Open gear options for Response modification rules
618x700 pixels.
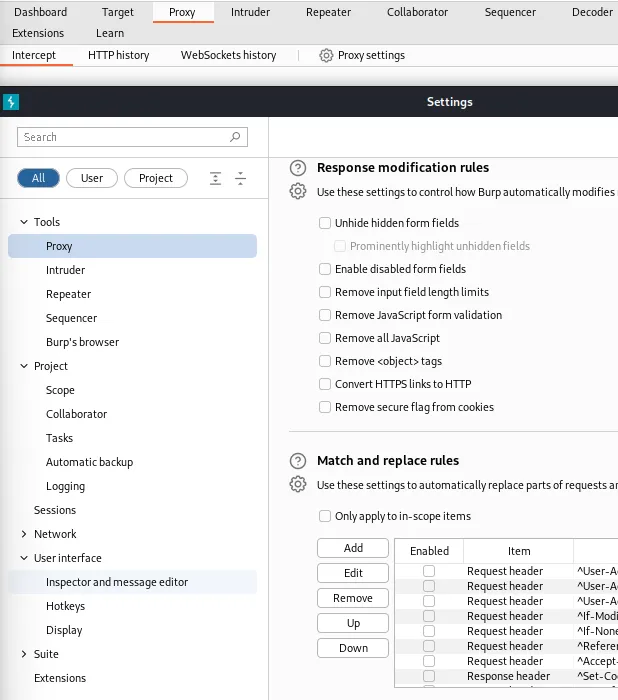[298, 192]
